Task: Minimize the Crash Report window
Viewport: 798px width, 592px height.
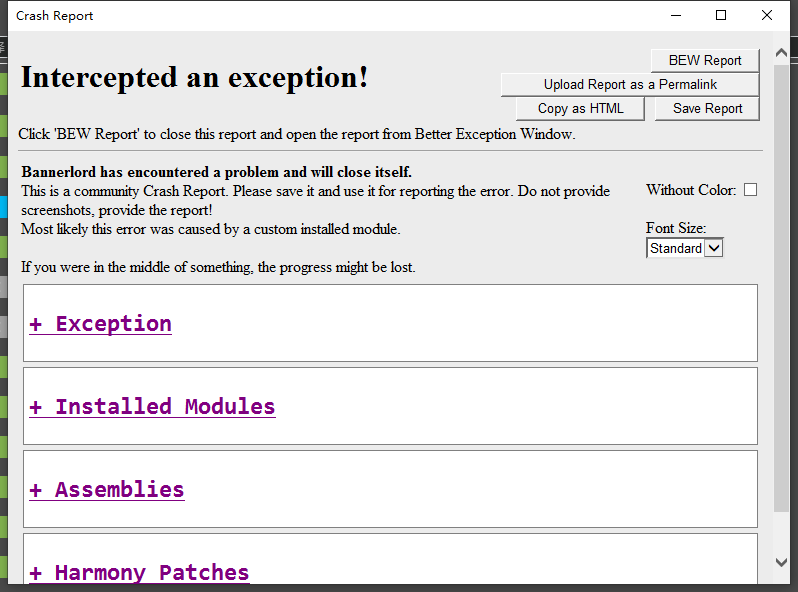Action: [676, 16]
